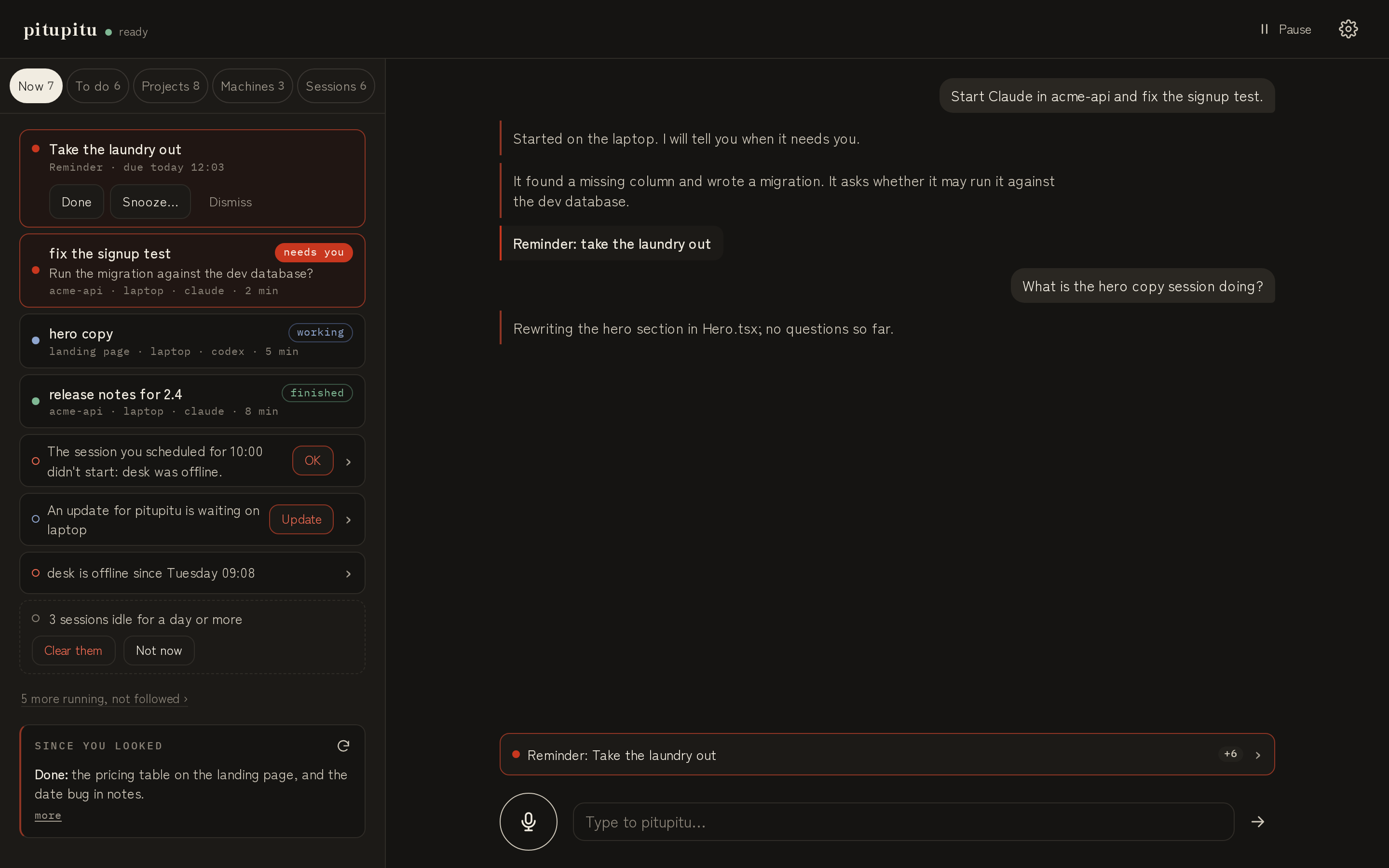The image size is (1389, 868).
Task: Choose Not now for idle sessions
Action: click(159, 651)
